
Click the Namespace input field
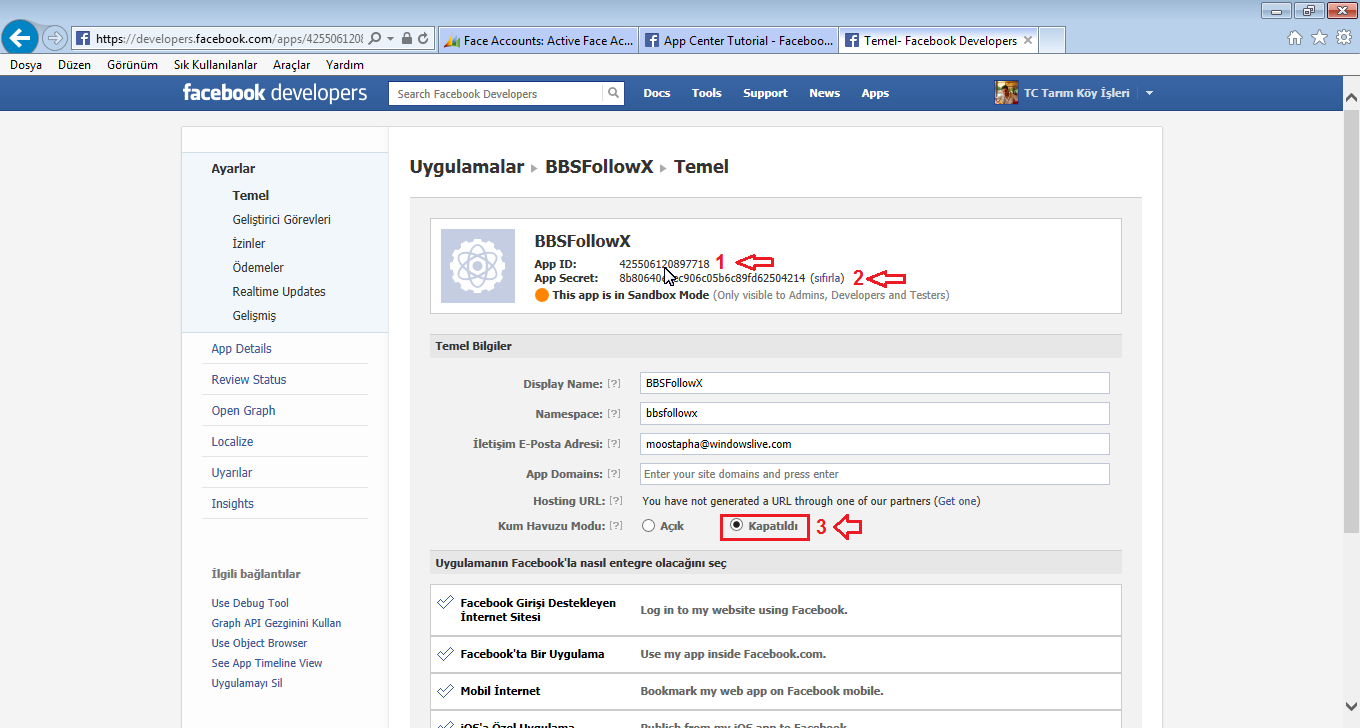pos(875,413)
